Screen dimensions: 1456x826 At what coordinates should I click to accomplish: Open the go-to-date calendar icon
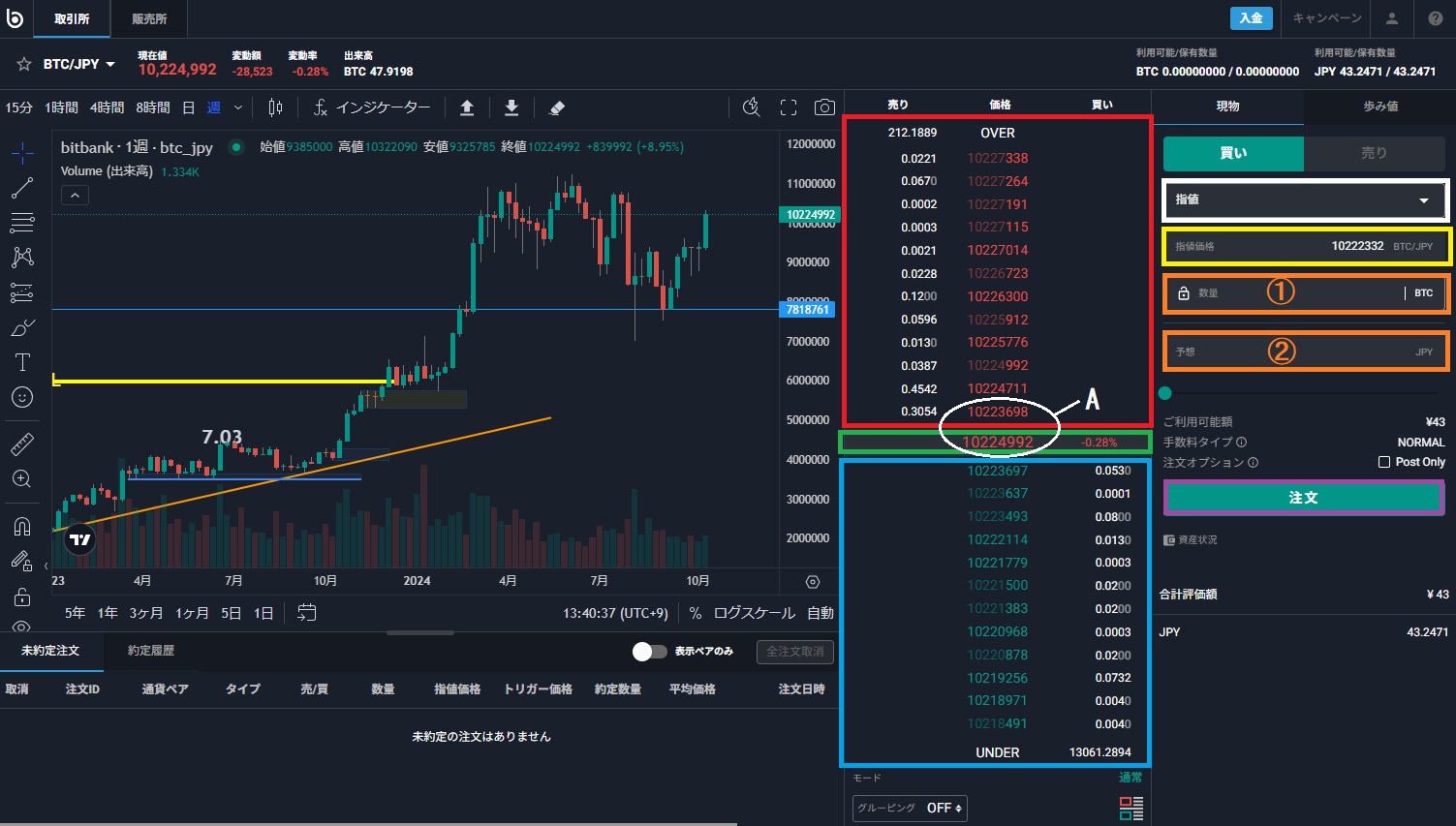[307, 612]
